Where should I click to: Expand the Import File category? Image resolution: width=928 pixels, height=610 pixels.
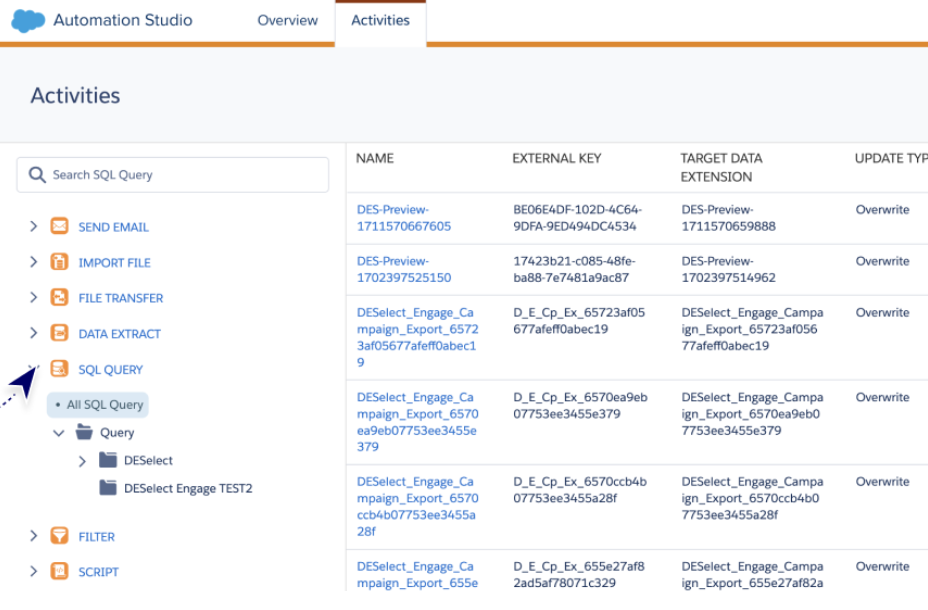pos(34,262)
